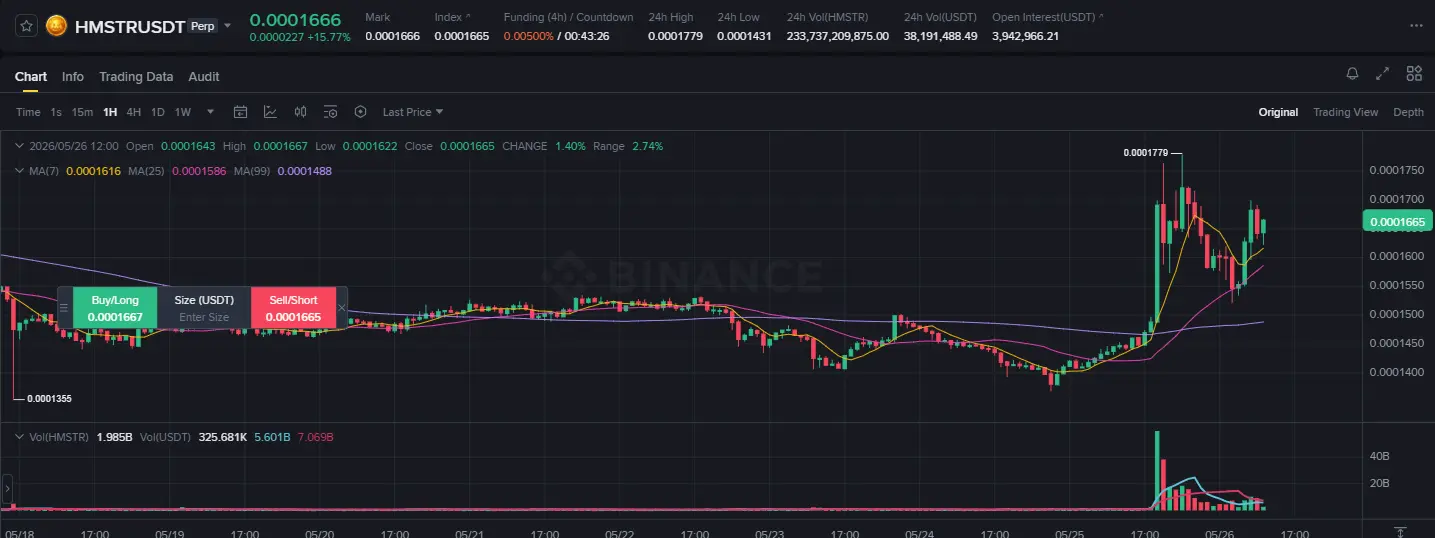This screenshot has width=1435, height=538.
Task: Click the 0.0001355 low price marker
Action: click(x=49, y=398)
